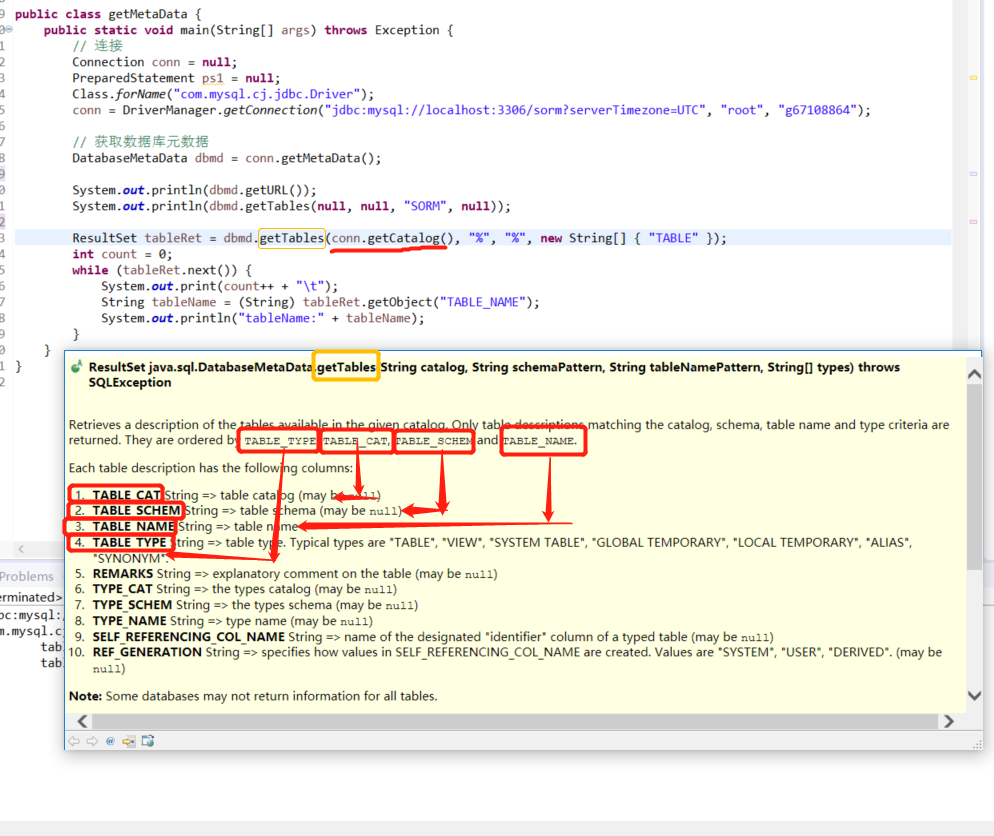
Task: Click the vertical scrollbar thumb in Javadoc popup
Action: tap(974, 477)
